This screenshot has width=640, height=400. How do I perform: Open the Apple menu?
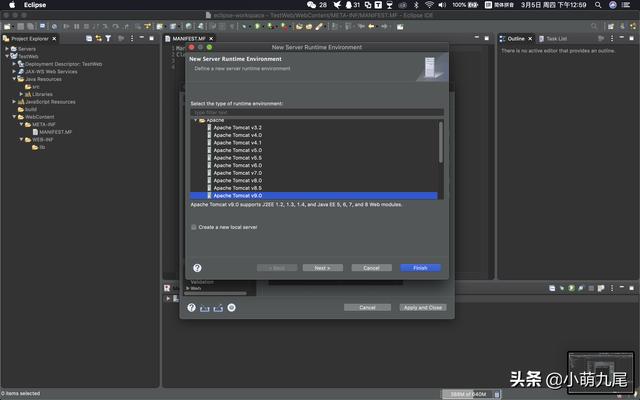point(12,5)
